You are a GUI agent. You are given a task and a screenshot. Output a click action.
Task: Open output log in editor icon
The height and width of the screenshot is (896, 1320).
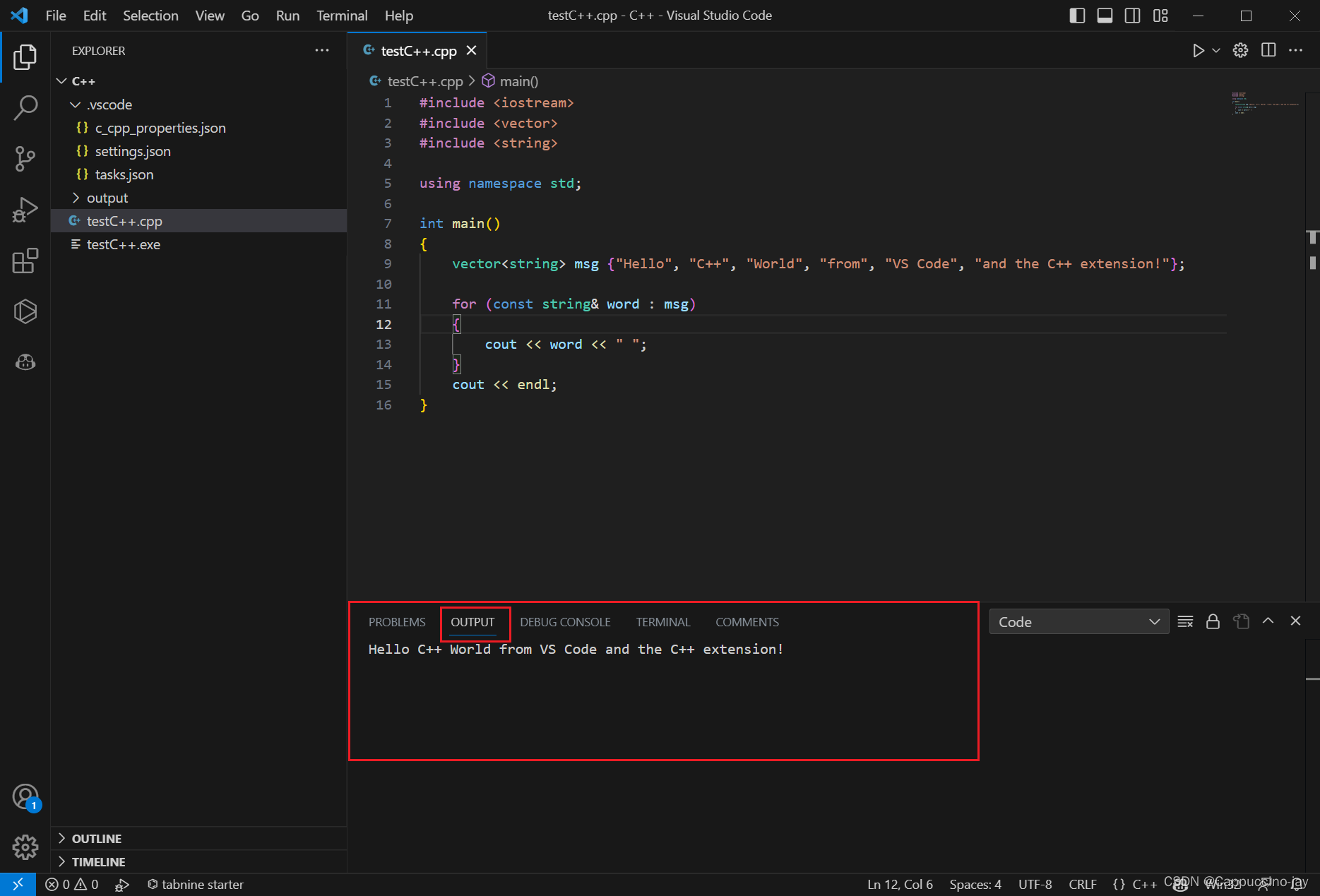tap(1241, 621)
